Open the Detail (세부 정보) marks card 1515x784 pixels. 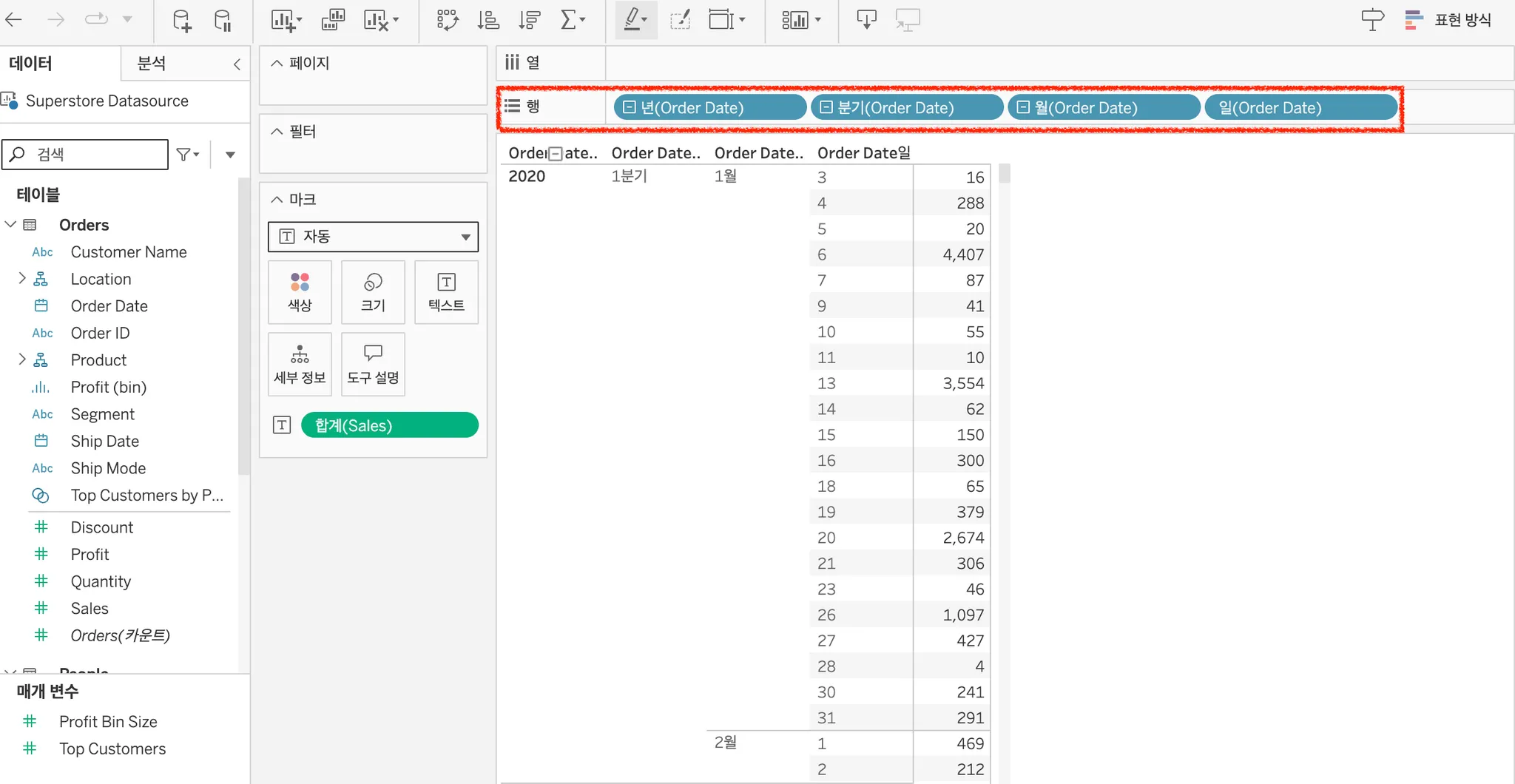click(300, 365)
